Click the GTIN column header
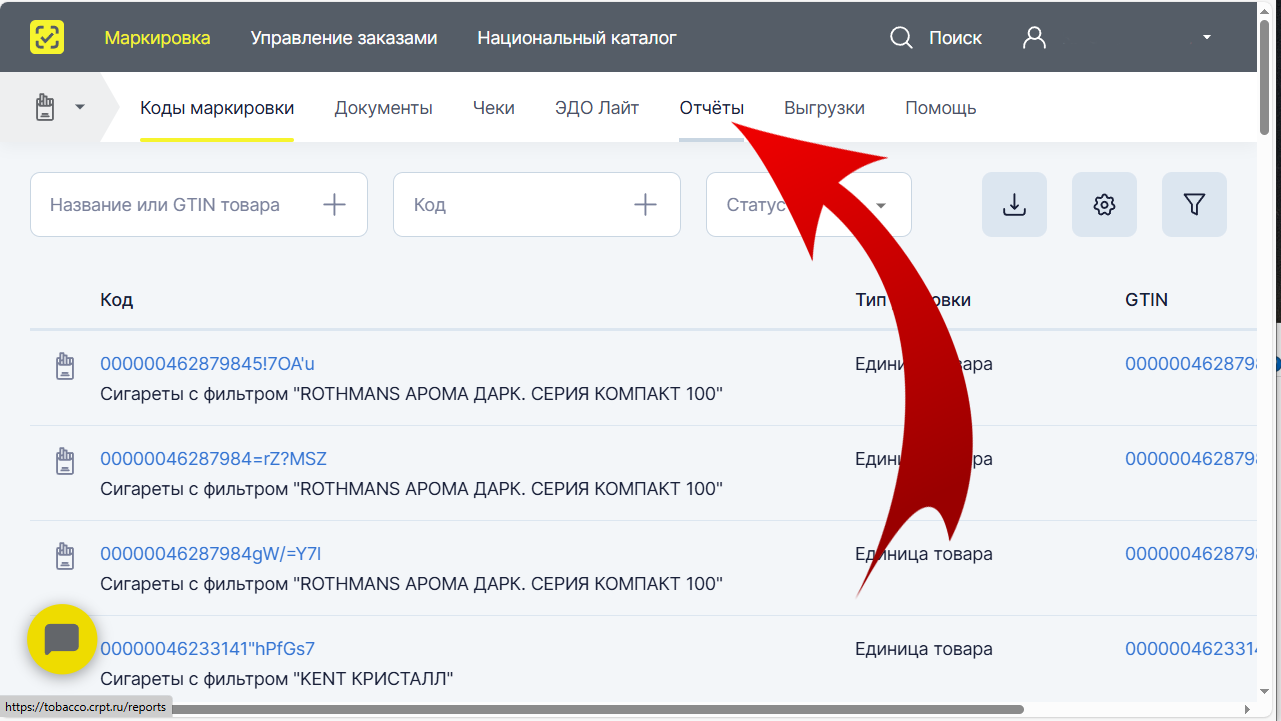 click(x=1146, y=300)
